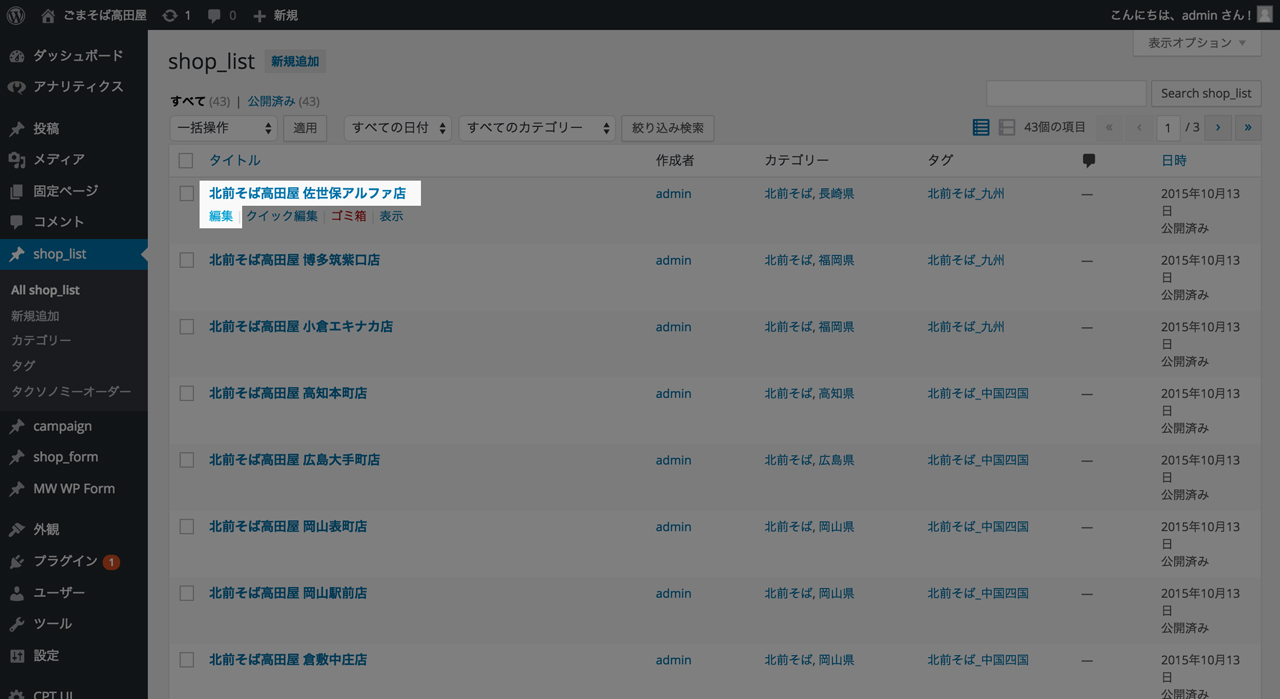Toggle the select-all checkbox in header
Image resolution: width=1280 pixels, height=699 pixels.
click(x=186, y=161)
